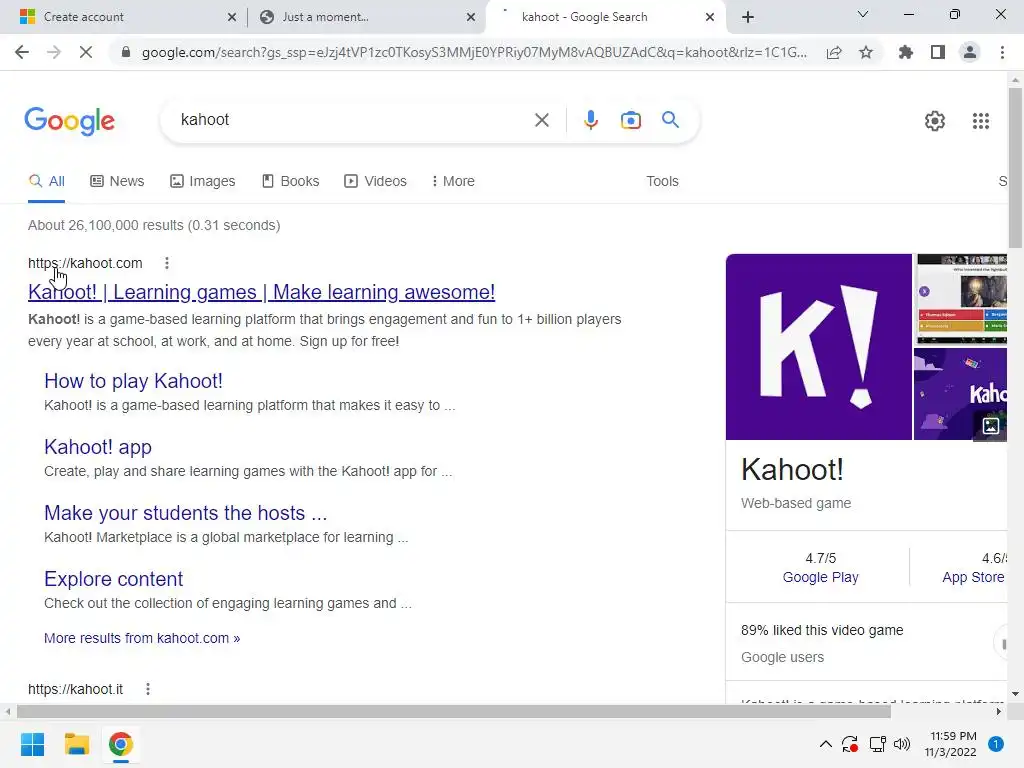Click the share page icon in address bar
This screenshot has height=768, width=1024.
coord(834,52)
